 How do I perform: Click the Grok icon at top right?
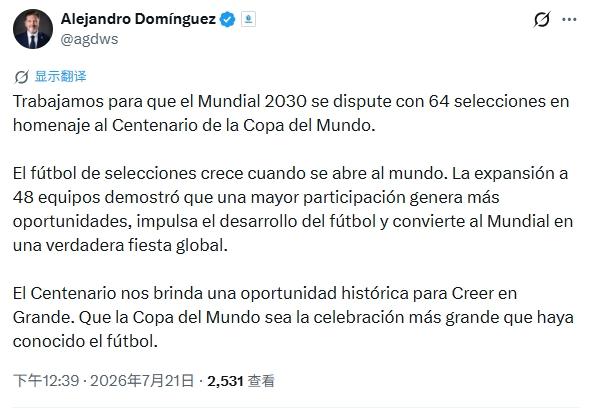coord(542,20)
